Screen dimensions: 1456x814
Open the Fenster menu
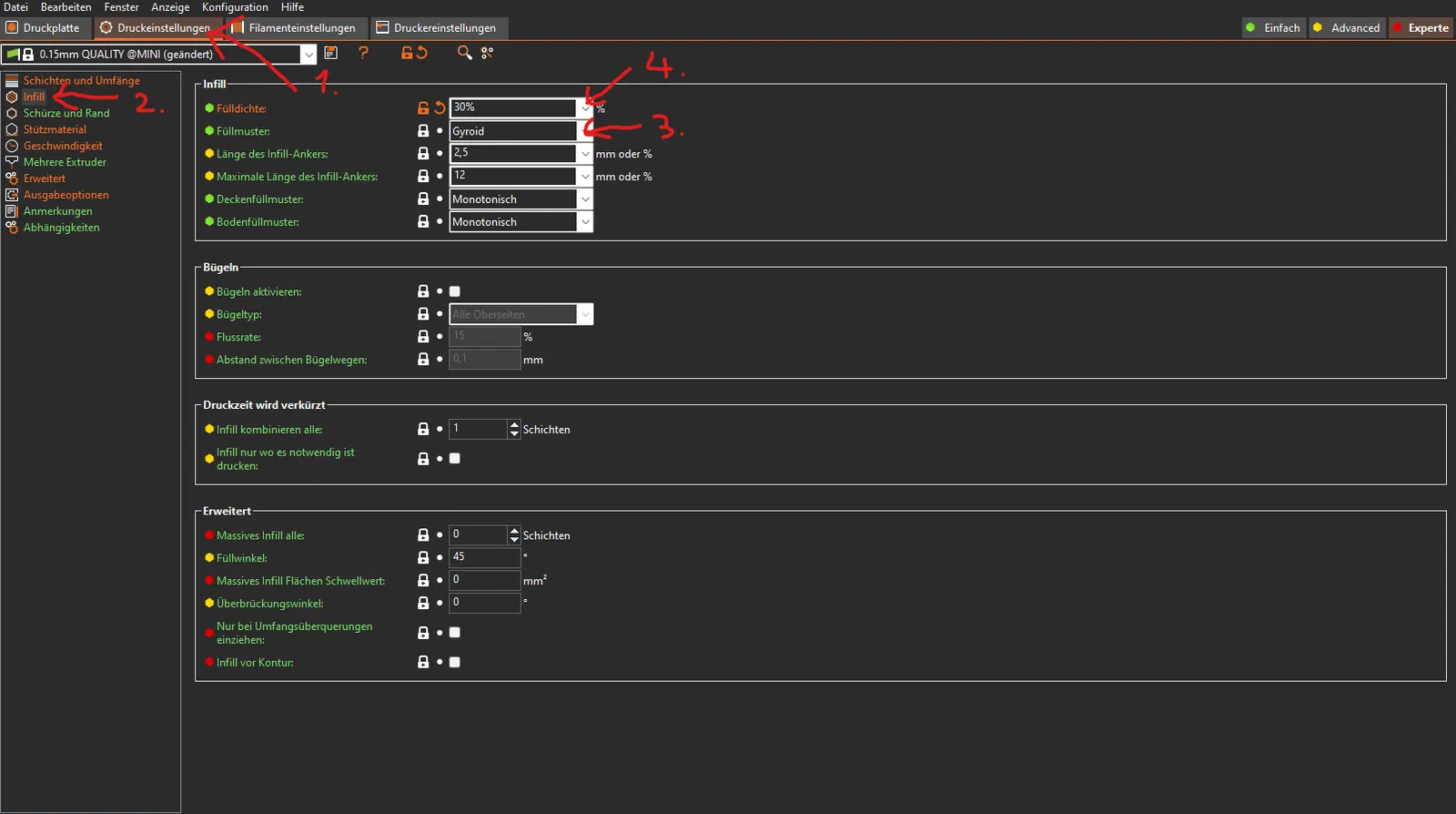(x=121, y=7)
